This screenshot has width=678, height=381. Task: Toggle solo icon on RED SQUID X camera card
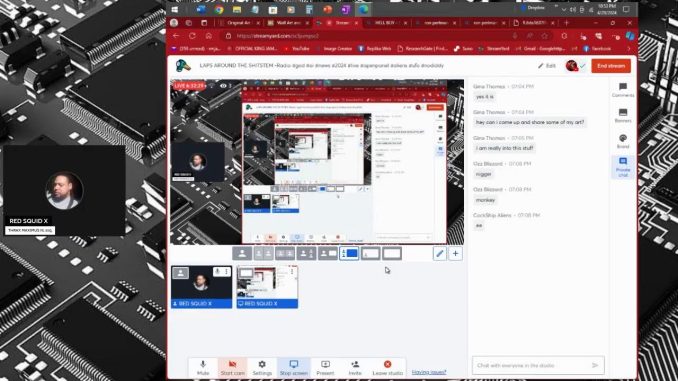tap(180, 272)
